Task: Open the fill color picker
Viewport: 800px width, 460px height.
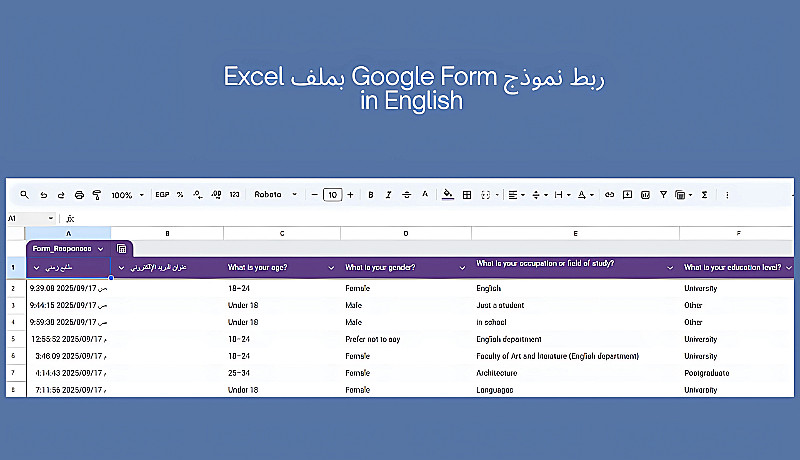Action: tap(448, 195)
